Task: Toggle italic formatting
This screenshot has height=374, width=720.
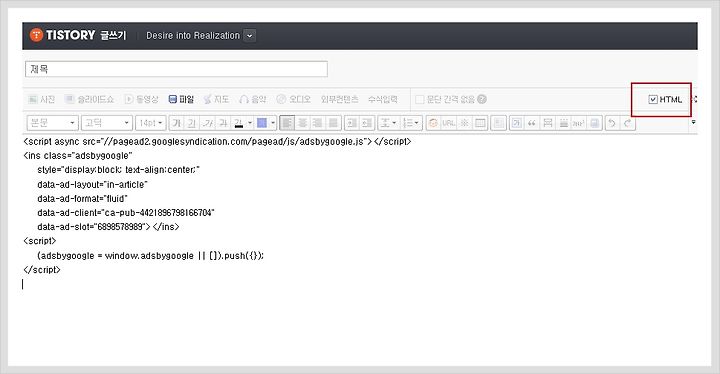Action: pyautogui.click(x=208, y=123)
